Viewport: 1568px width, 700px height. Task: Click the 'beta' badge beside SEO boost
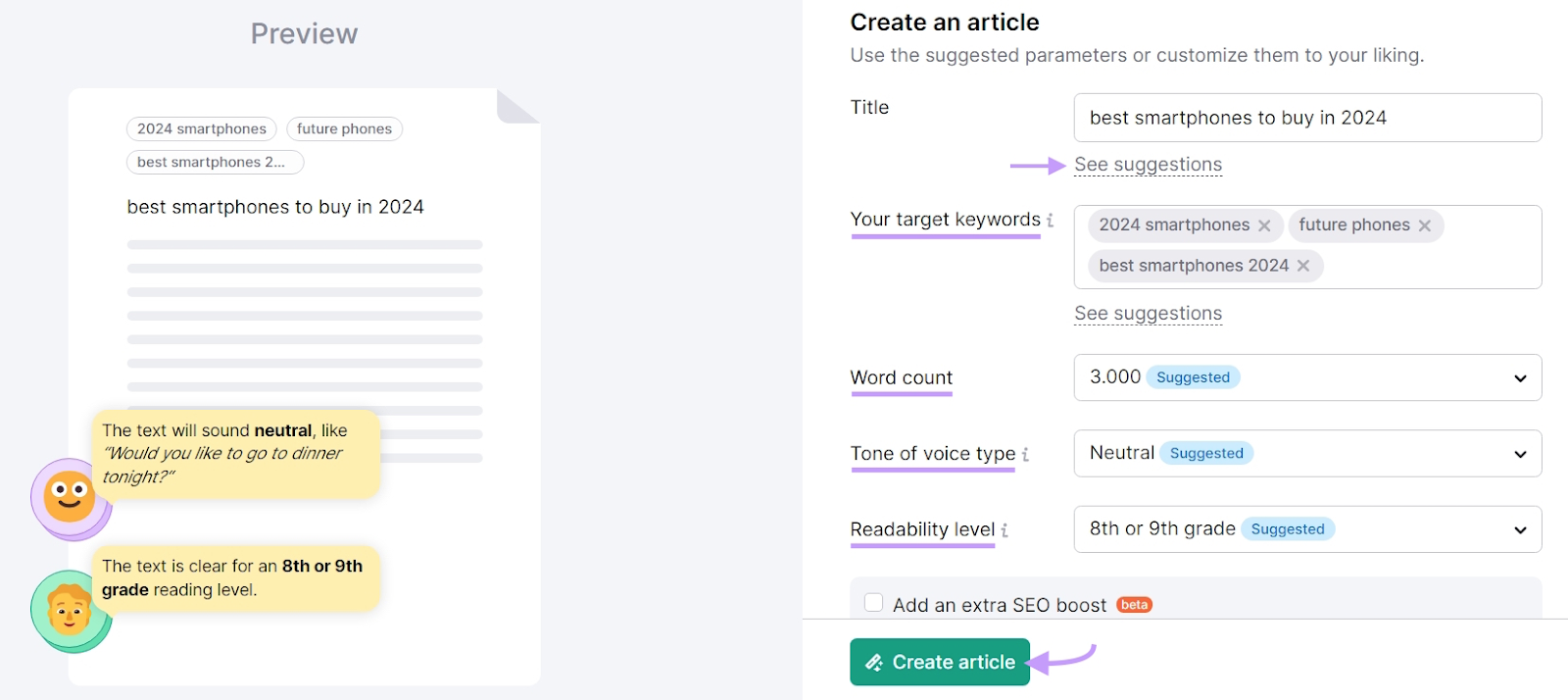point(1135,605)
